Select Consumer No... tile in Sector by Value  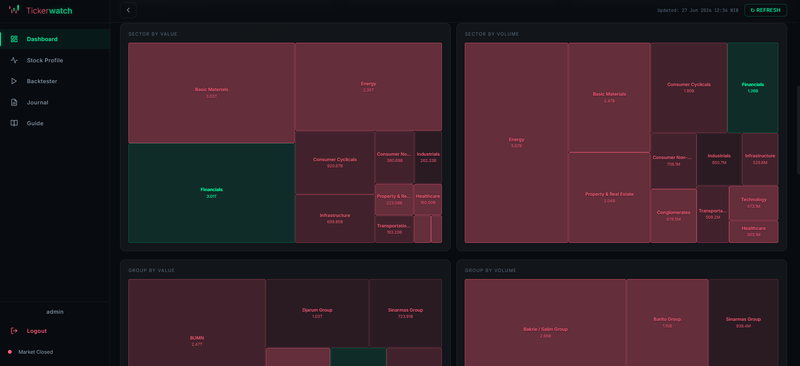[394, 157]
